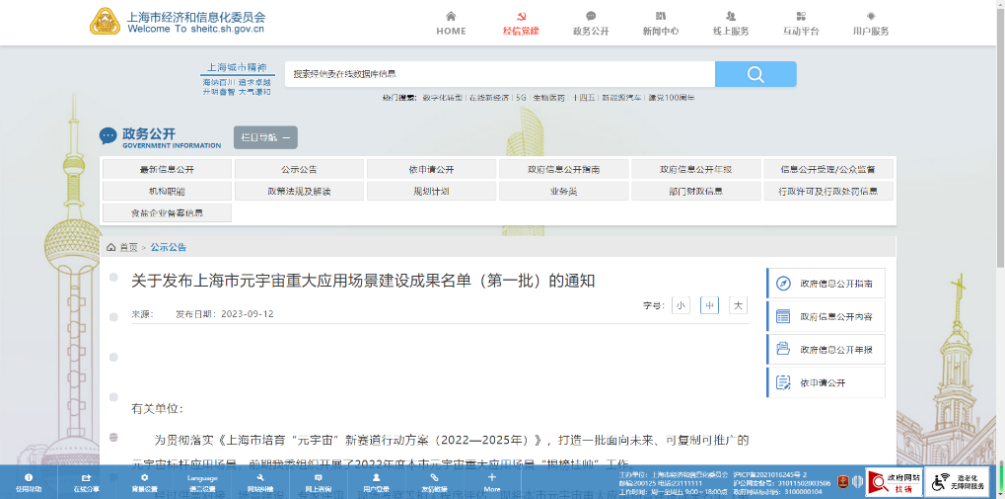Open HOME via the house icon
Screen dimensions: 1005x499
[x=451, y=17]
